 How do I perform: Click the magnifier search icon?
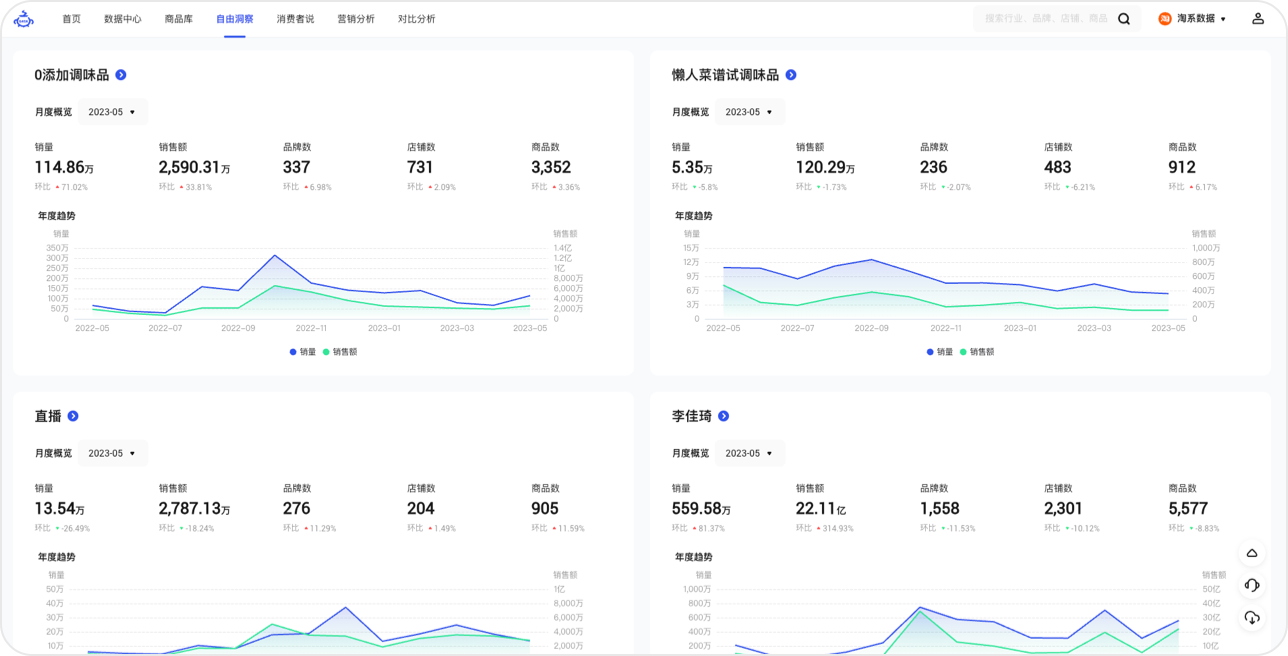[1124, 19]
